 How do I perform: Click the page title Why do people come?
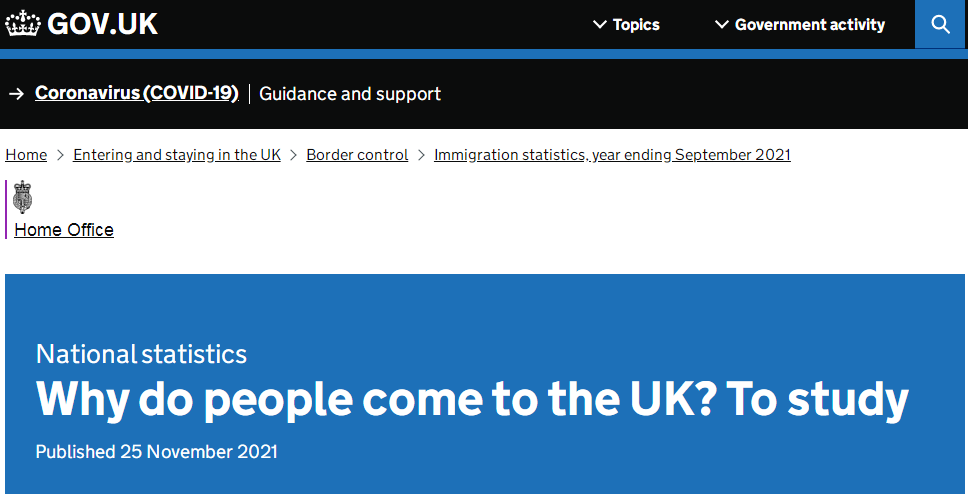472,399
